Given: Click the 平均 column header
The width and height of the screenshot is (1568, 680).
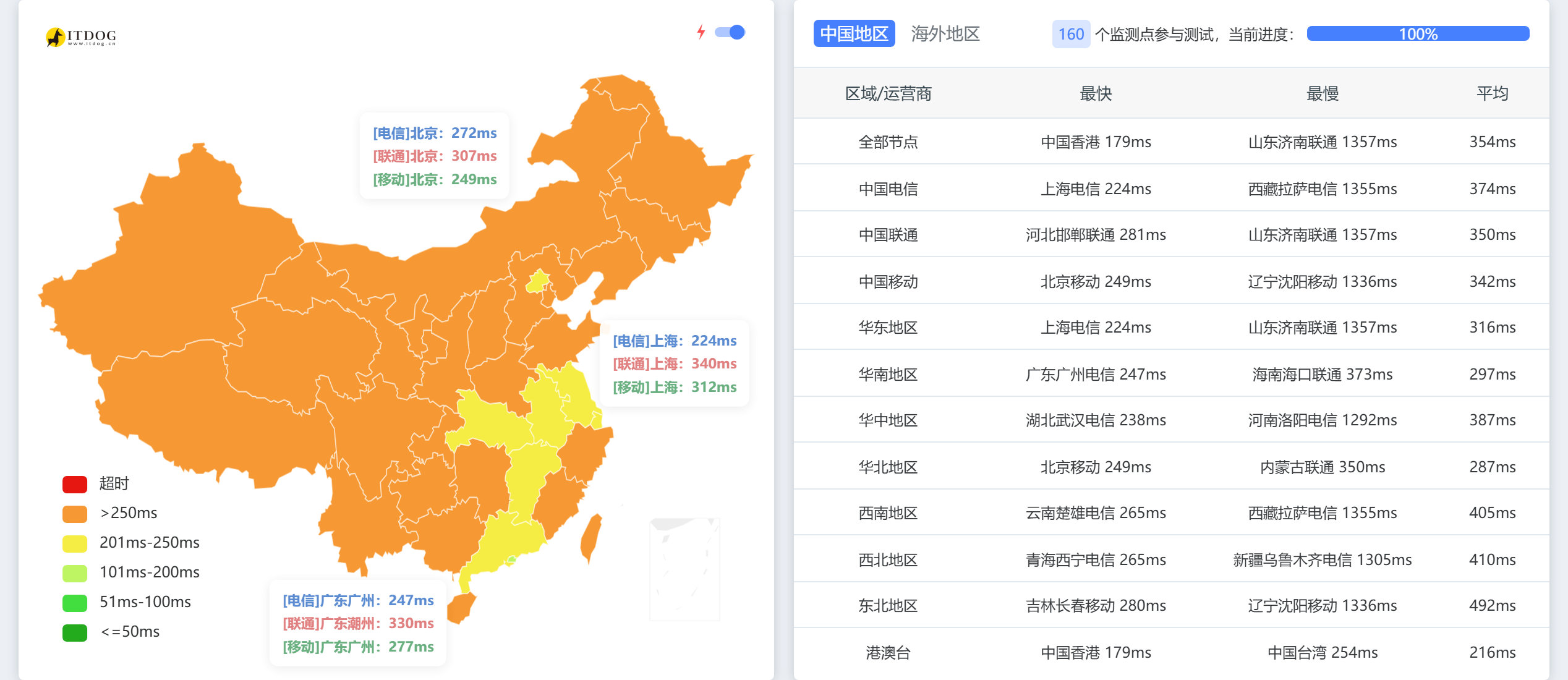Looking at the screenshot, I should (1492, 93).
